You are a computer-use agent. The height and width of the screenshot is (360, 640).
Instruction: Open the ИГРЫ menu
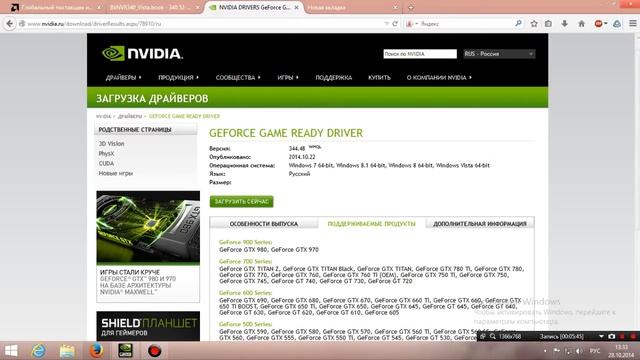tap(288, 78)
